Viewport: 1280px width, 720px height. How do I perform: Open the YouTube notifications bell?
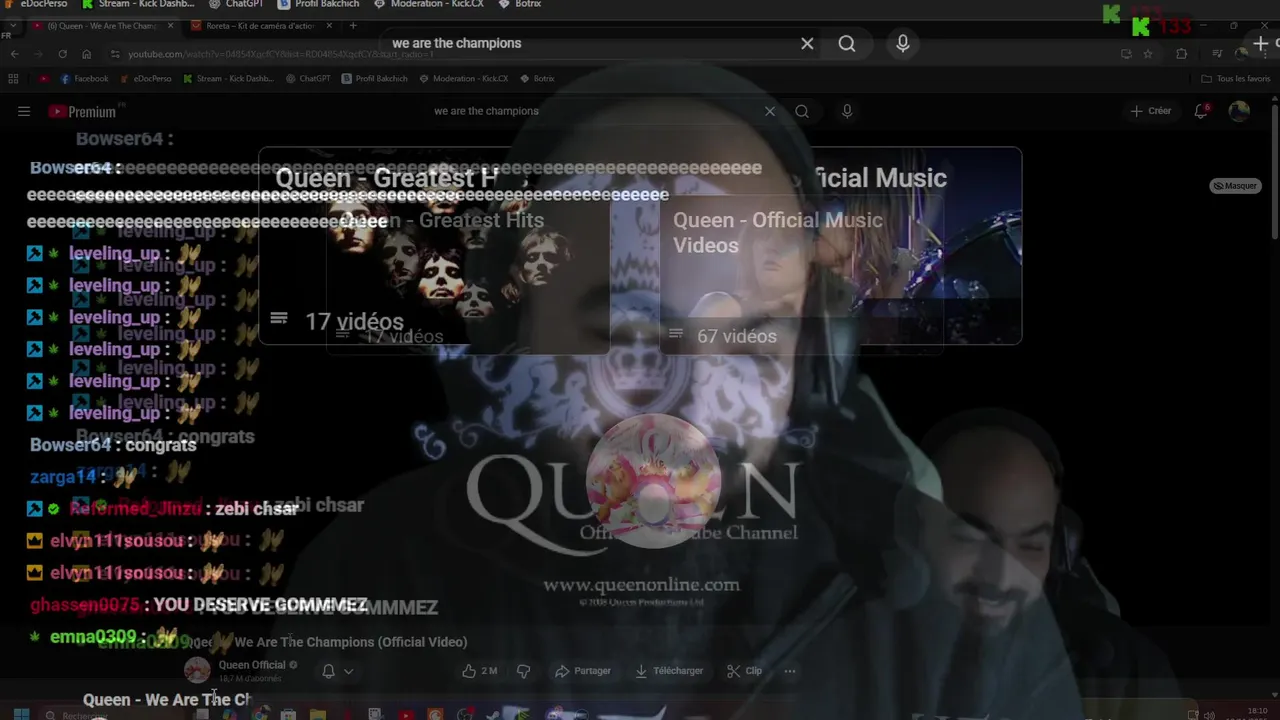[1201, 111]
